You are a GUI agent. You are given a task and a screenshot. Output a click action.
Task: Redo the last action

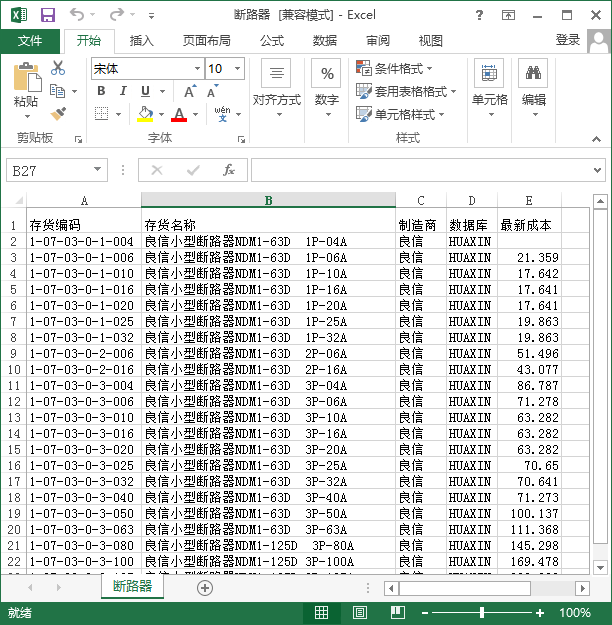(116, 15)
